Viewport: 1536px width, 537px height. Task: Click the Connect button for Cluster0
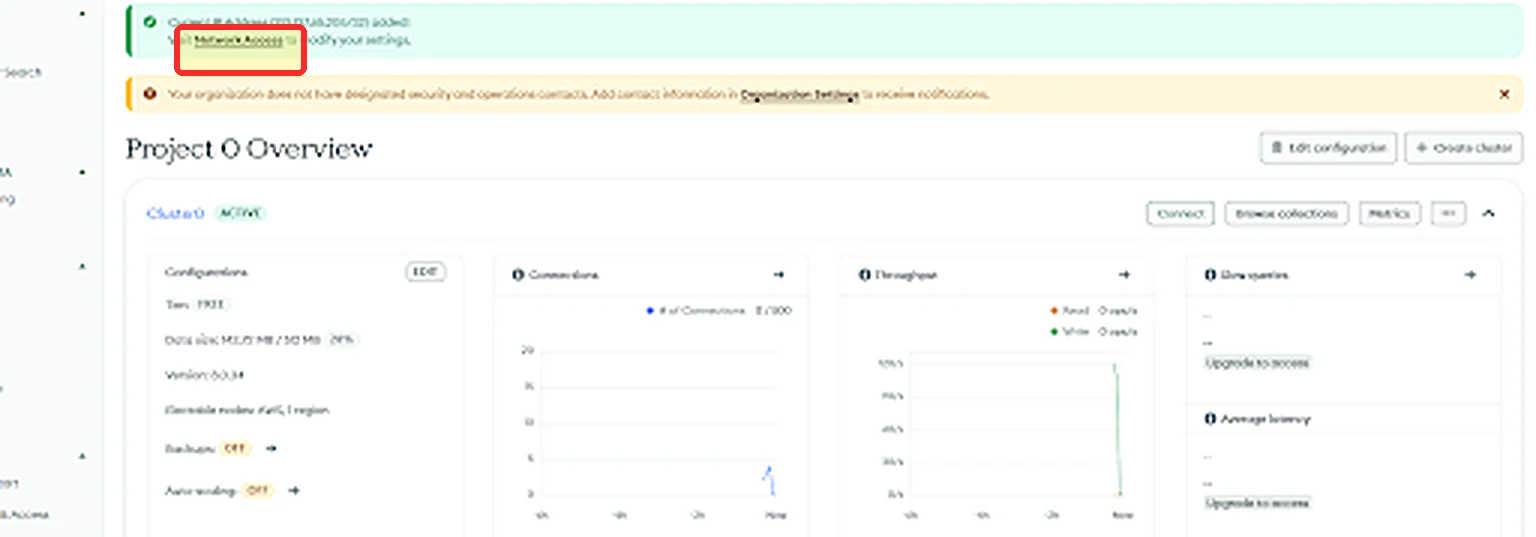click(1180, 213)
